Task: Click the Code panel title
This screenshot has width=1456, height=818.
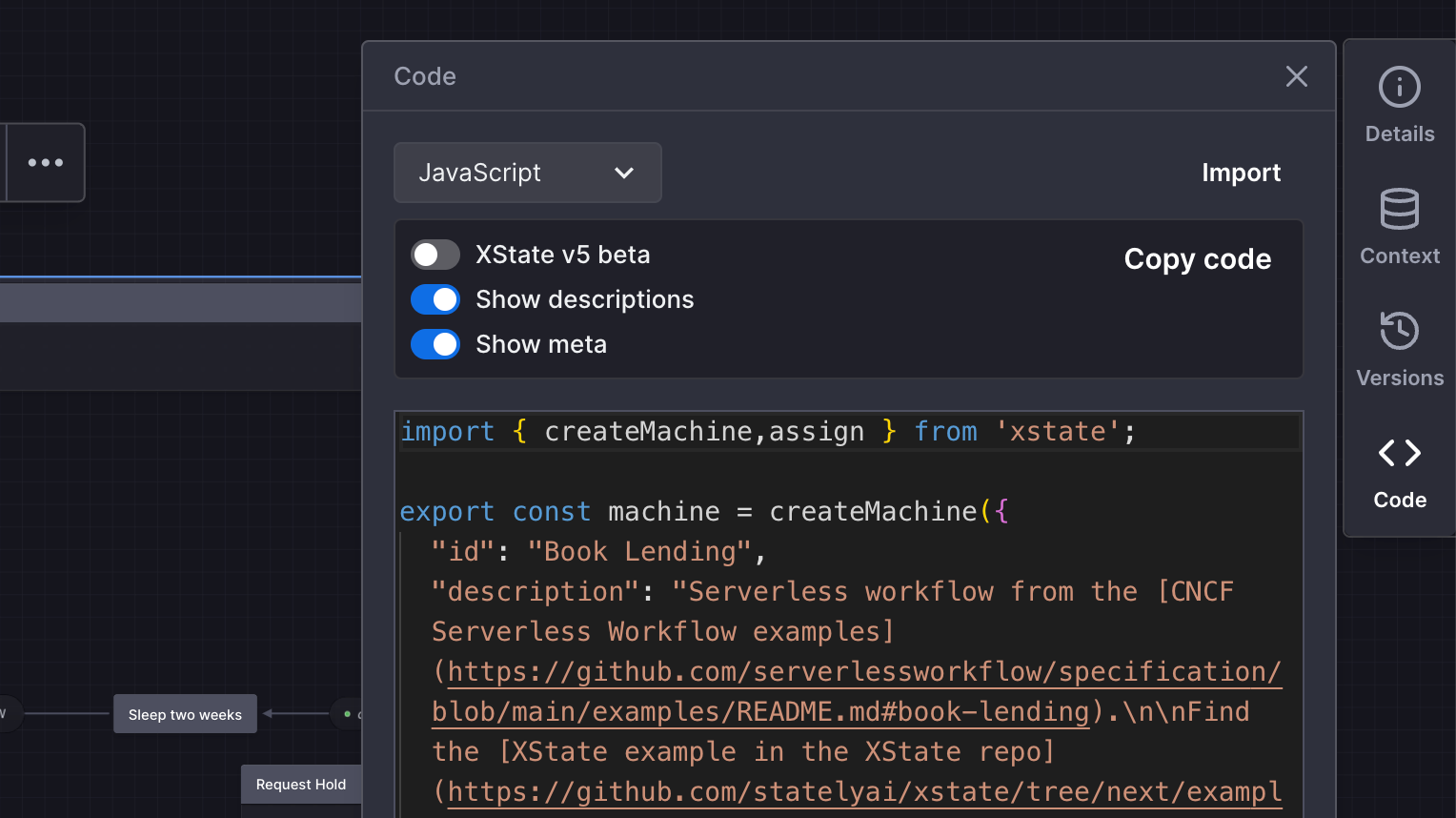Action: tap(425, 76)
